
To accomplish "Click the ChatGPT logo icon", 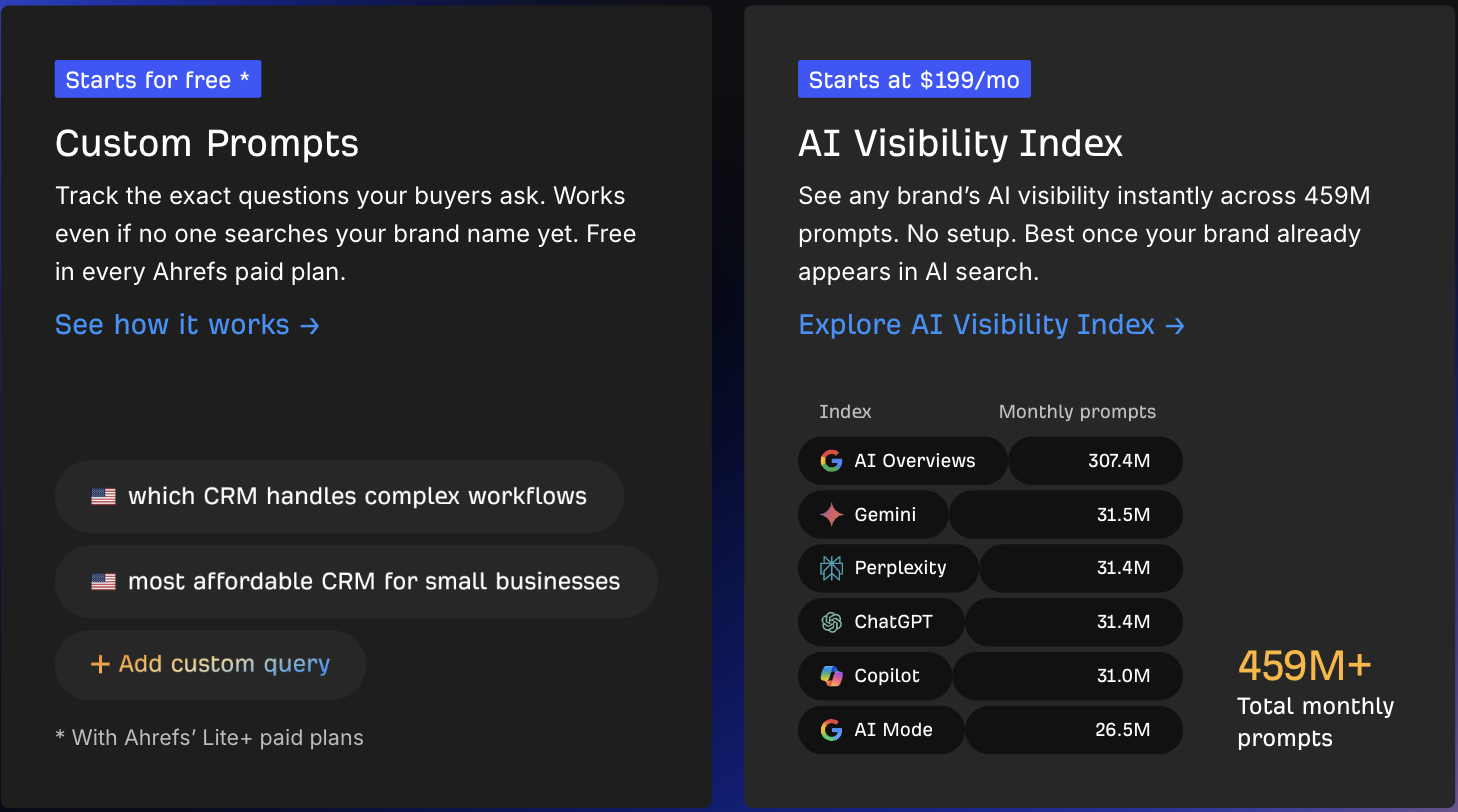I will pyautogui.click(x=831, y=622).
